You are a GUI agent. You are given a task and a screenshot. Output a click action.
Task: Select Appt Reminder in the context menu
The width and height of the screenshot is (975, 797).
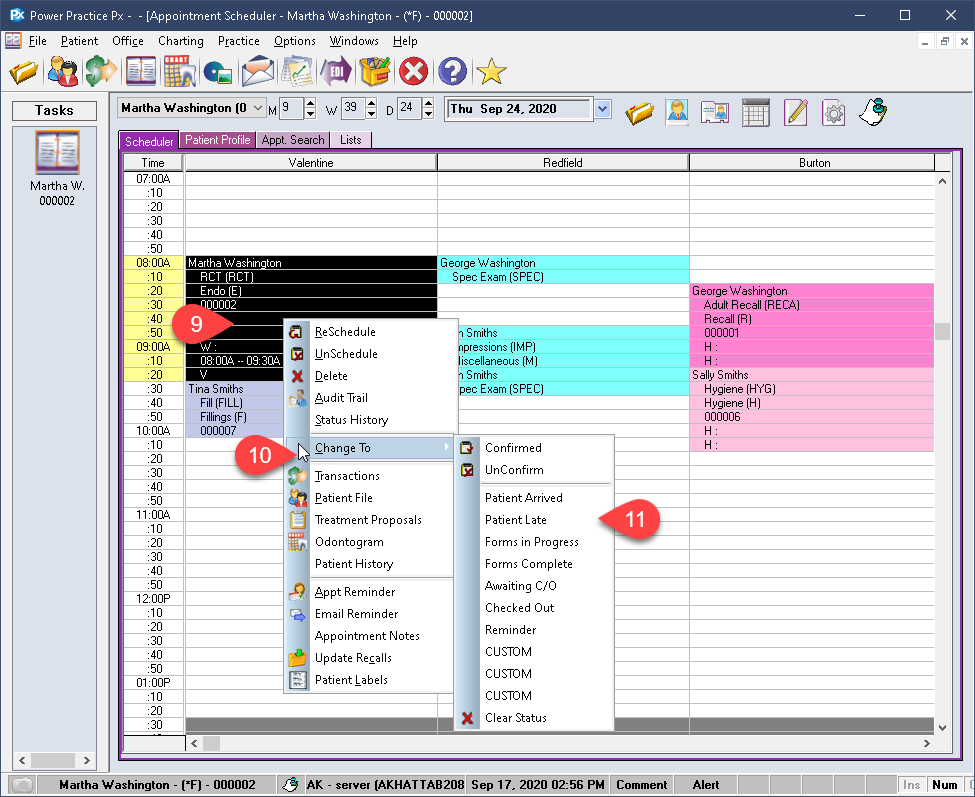pyautogui.click(x=355, y=592)
